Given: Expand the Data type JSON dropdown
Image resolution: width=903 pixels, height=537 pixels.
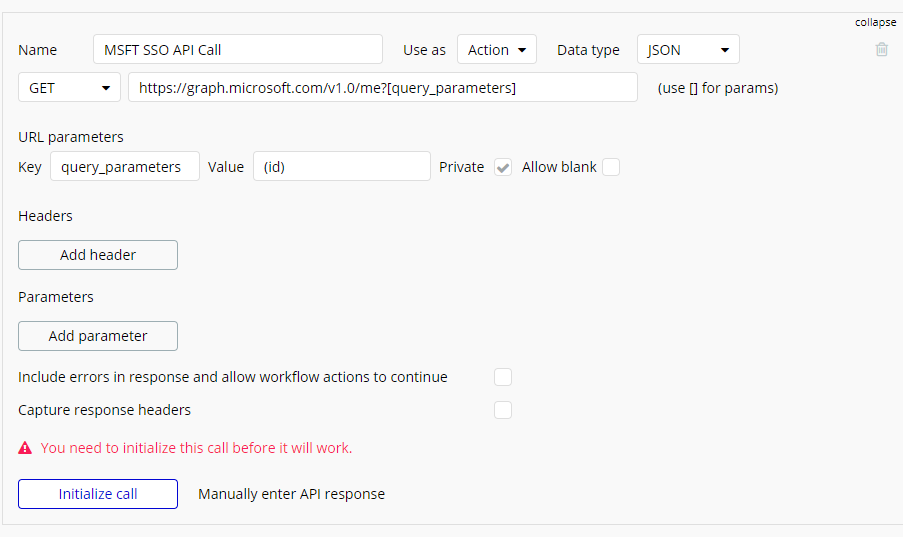Looking at the screenshot, I should coord(688,50).
